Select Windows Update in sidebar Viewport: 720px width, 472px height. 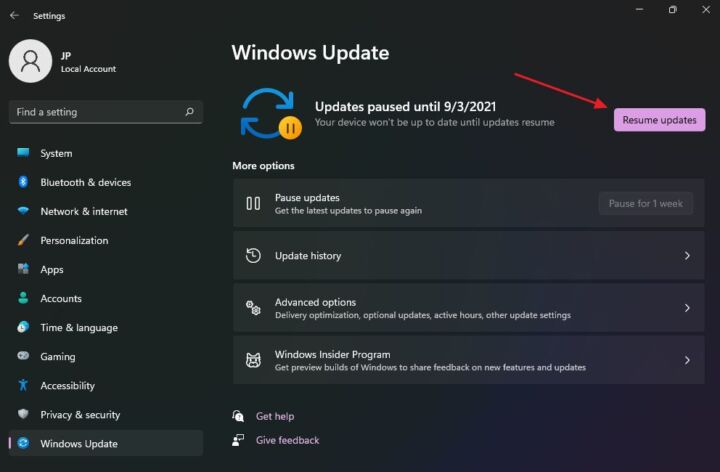coord(106,443)
